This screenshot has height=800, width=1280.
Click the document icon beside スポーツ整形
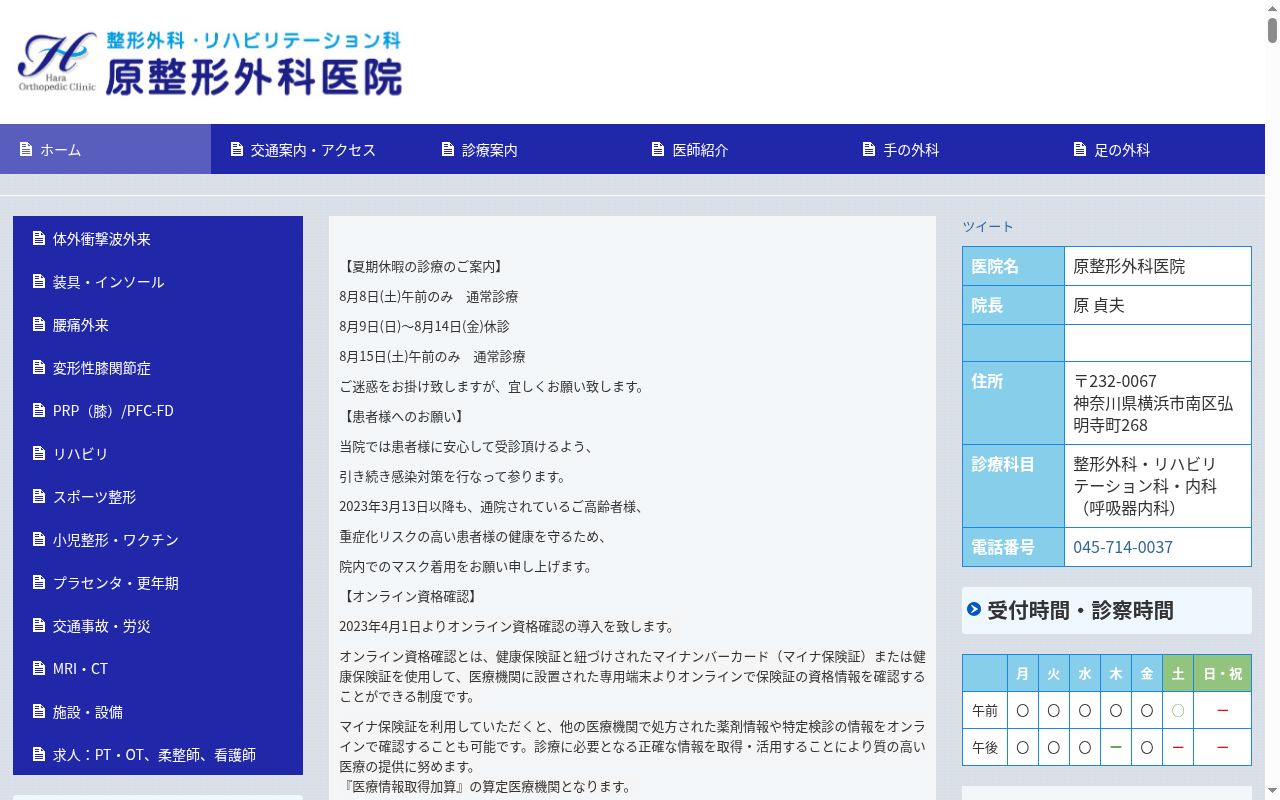(39, 496)
